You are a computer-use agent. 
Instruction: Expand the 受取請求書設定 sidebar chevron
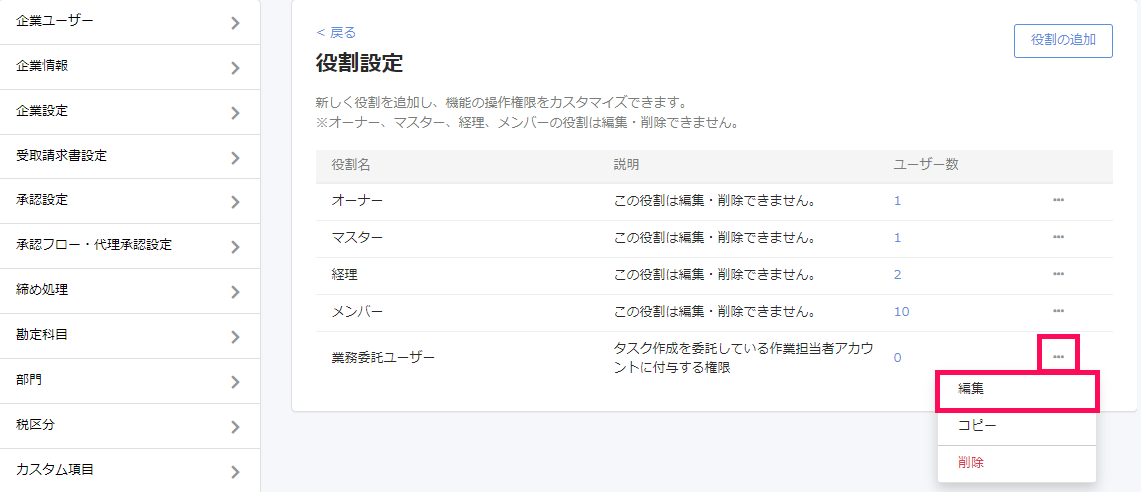click(234, 158)
